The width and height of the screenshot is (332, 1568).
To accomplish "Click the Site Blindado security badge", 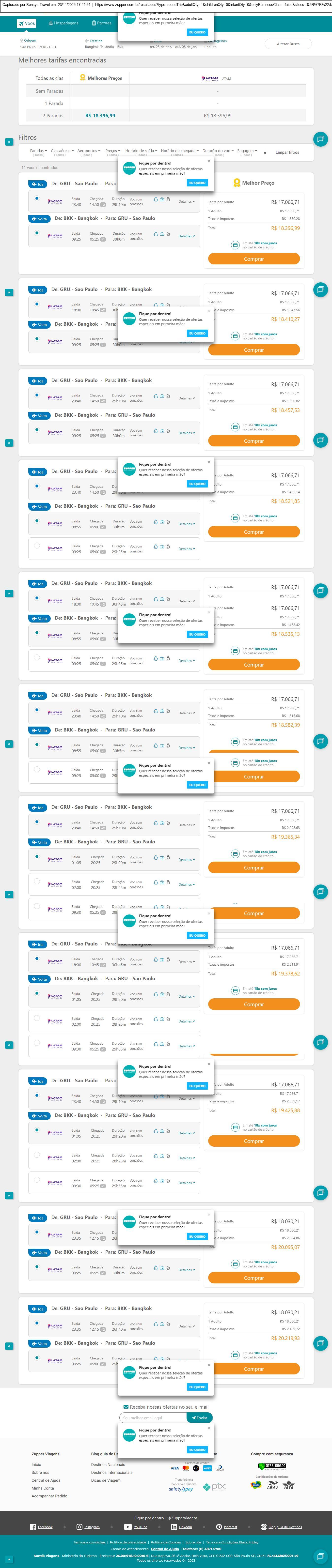I will (272, 1466).
